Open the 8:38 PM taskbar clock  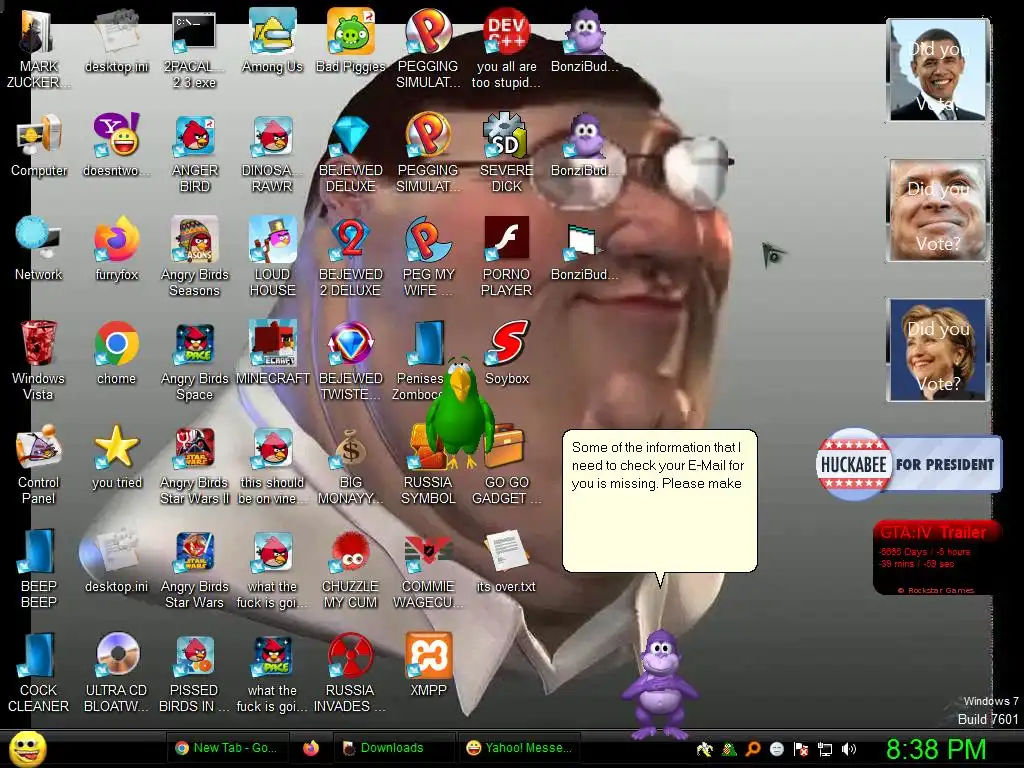coord(936,749)
